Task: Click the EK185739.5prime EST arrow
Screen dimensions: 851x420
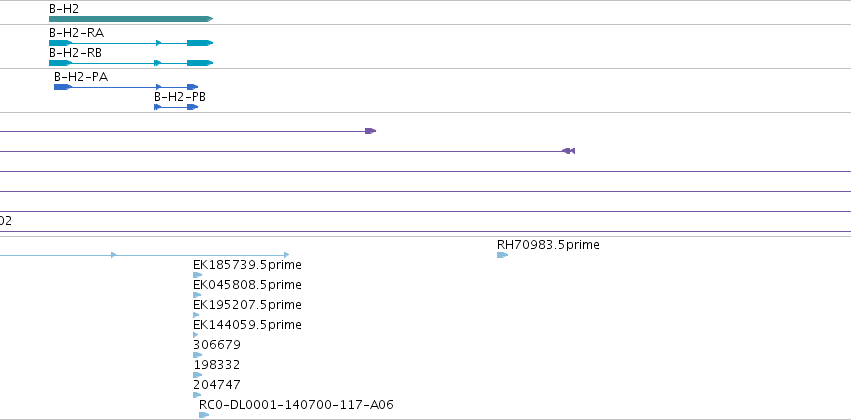Action: click(x=198, y=275)
